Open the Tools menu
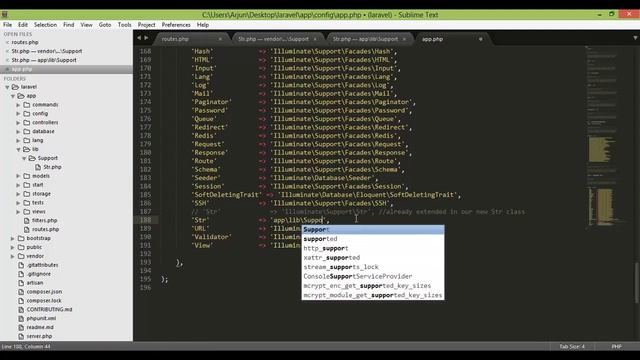The width and height of the screenshot is (640, 360). pos(124,25)
